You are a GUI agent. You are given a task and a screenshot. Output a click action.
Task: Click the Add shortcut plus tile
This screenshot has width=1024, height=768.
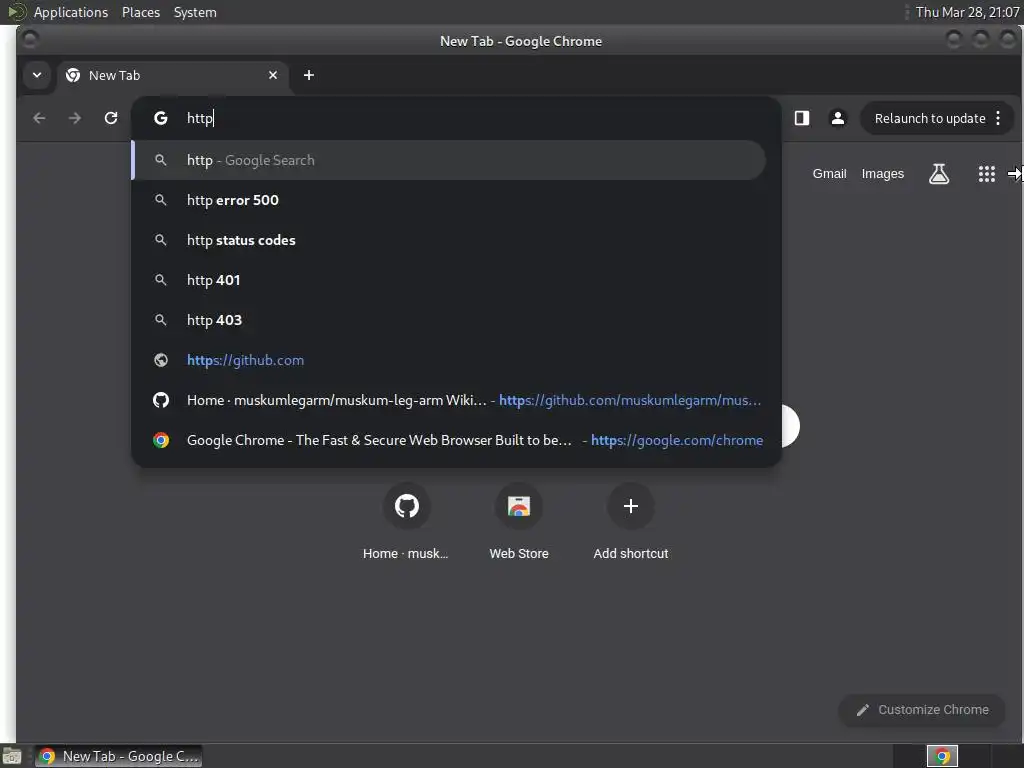(631, 506)
